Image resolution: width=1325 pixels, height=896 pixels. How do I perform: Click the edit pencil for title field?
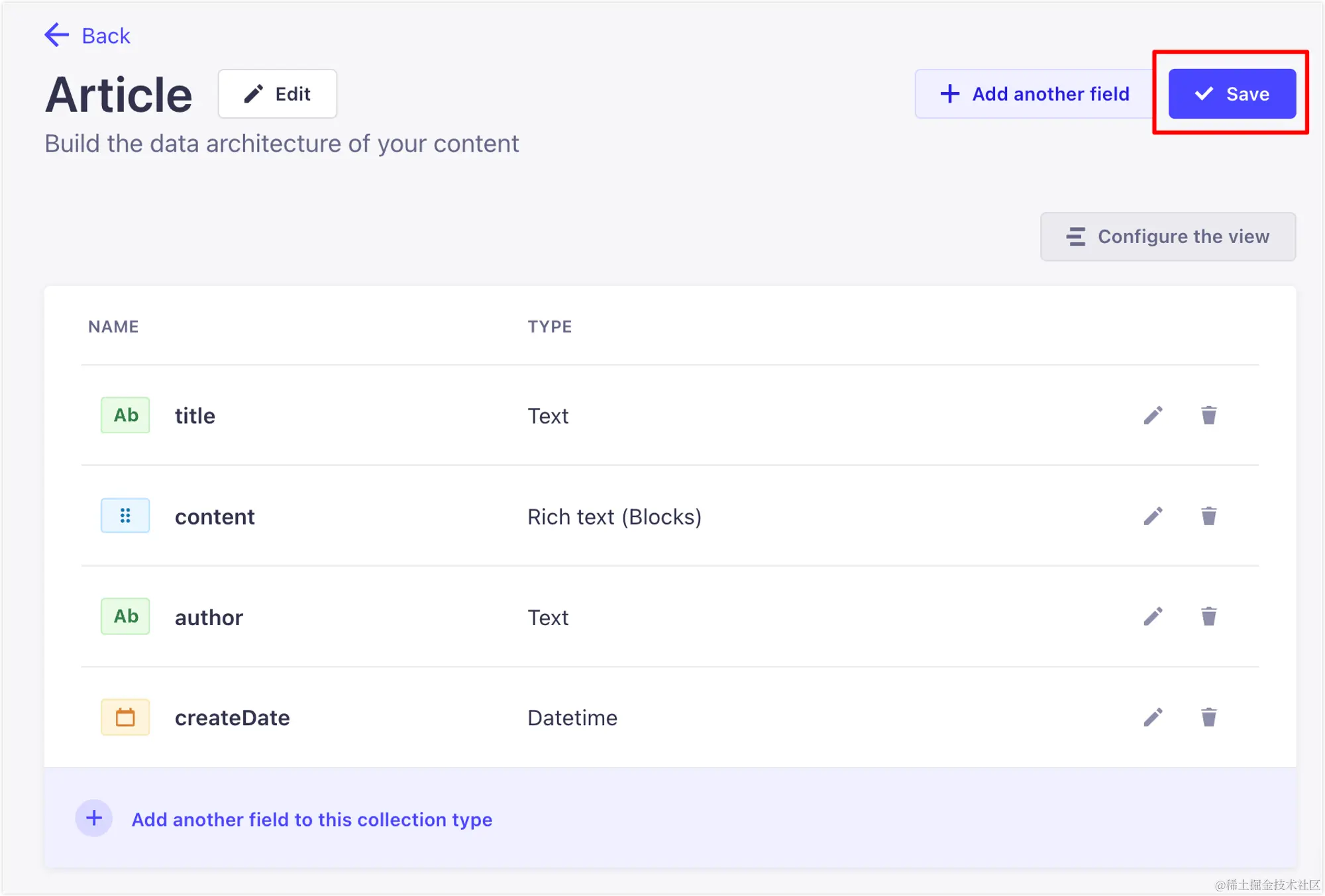[1153, 415]
